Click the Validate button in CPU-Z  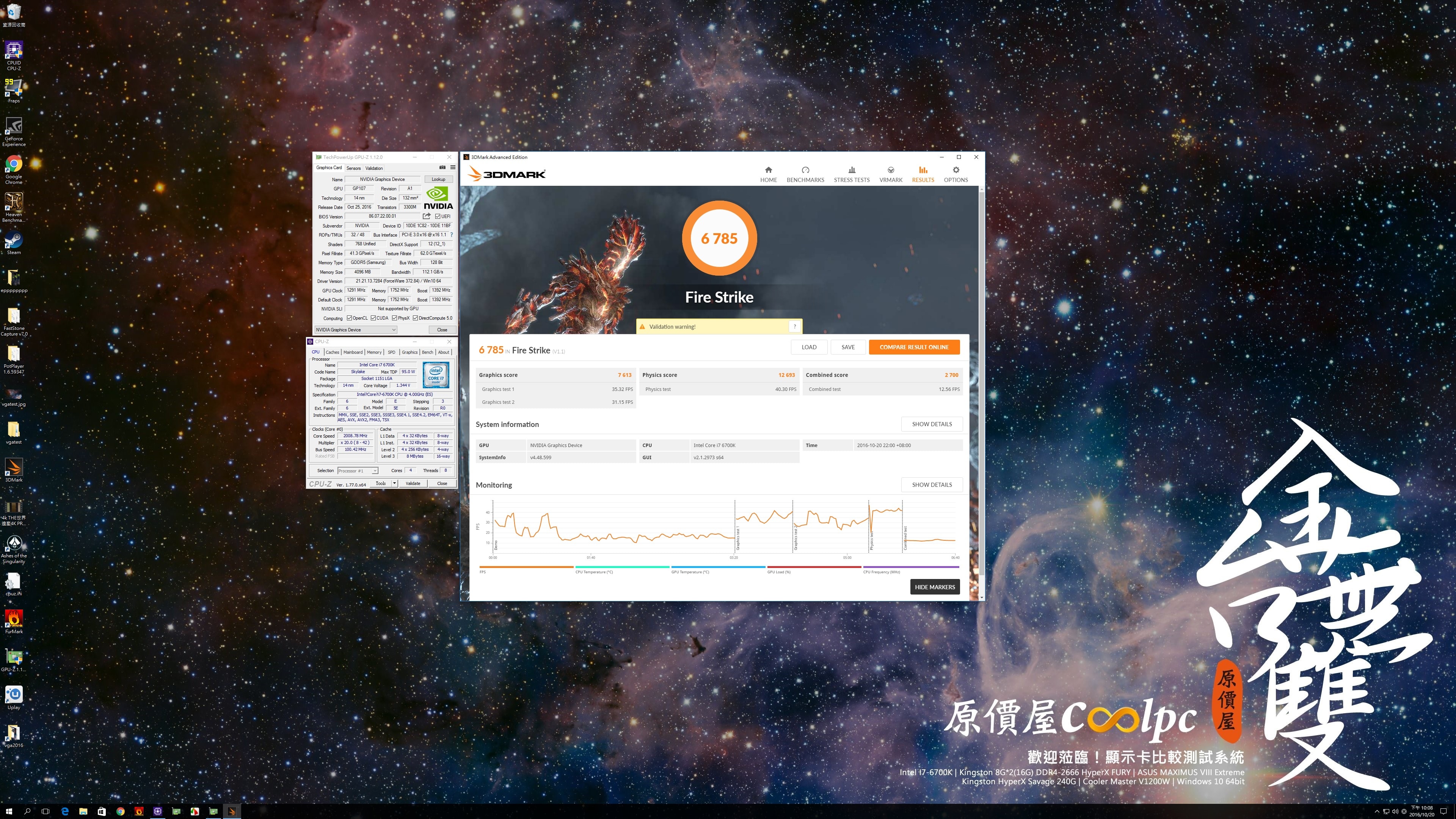(413, 483)
